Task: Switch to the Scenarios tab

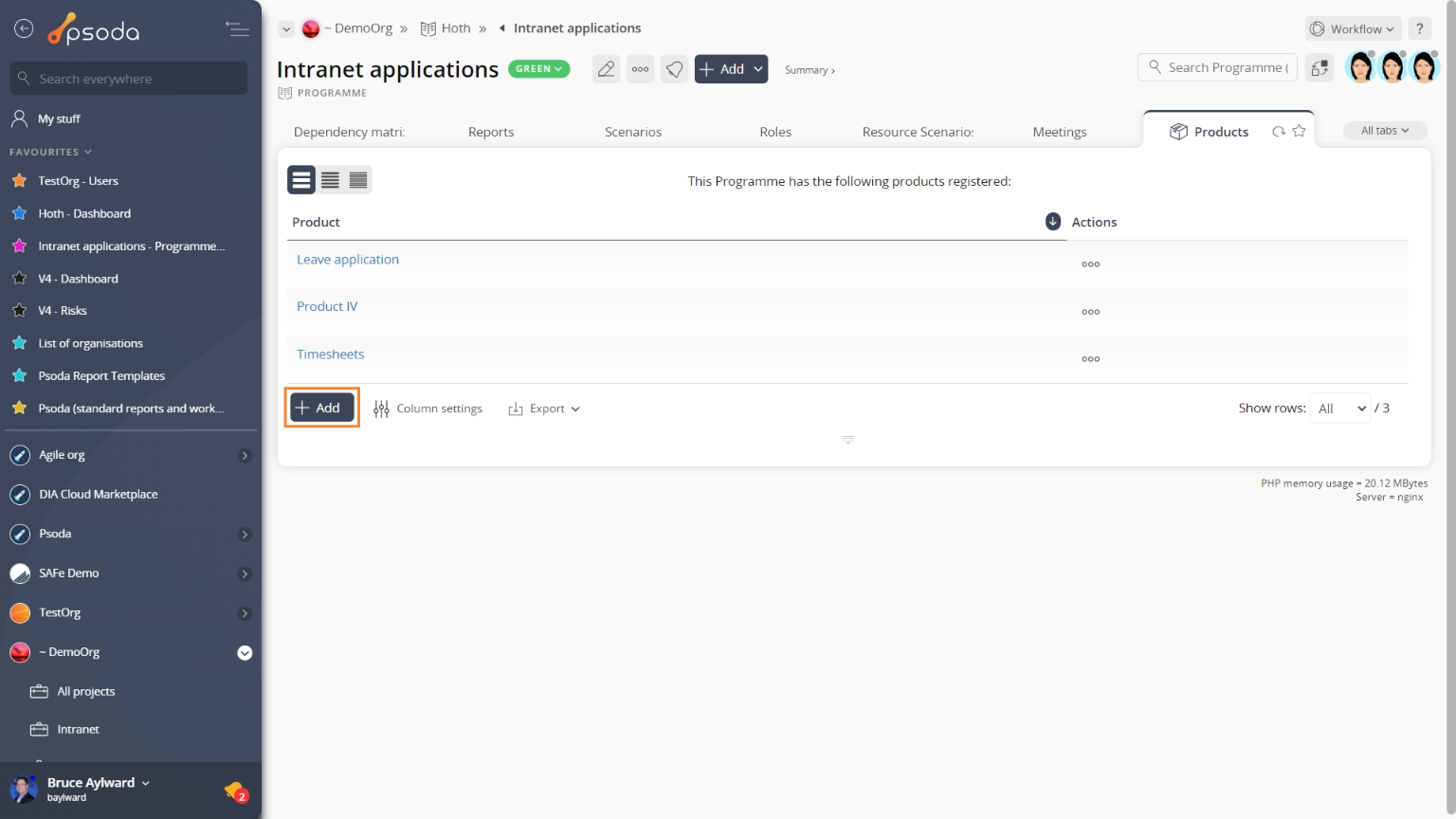Action: (633, 132)
